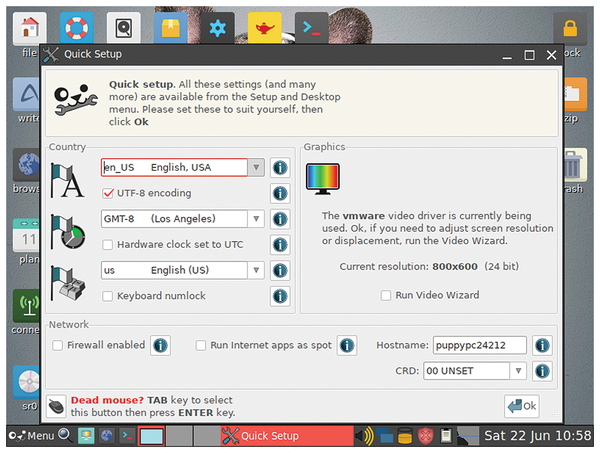Show info for Run Internet apps as spot
This screenshot has width=600, height=453.
click(347, 345)
